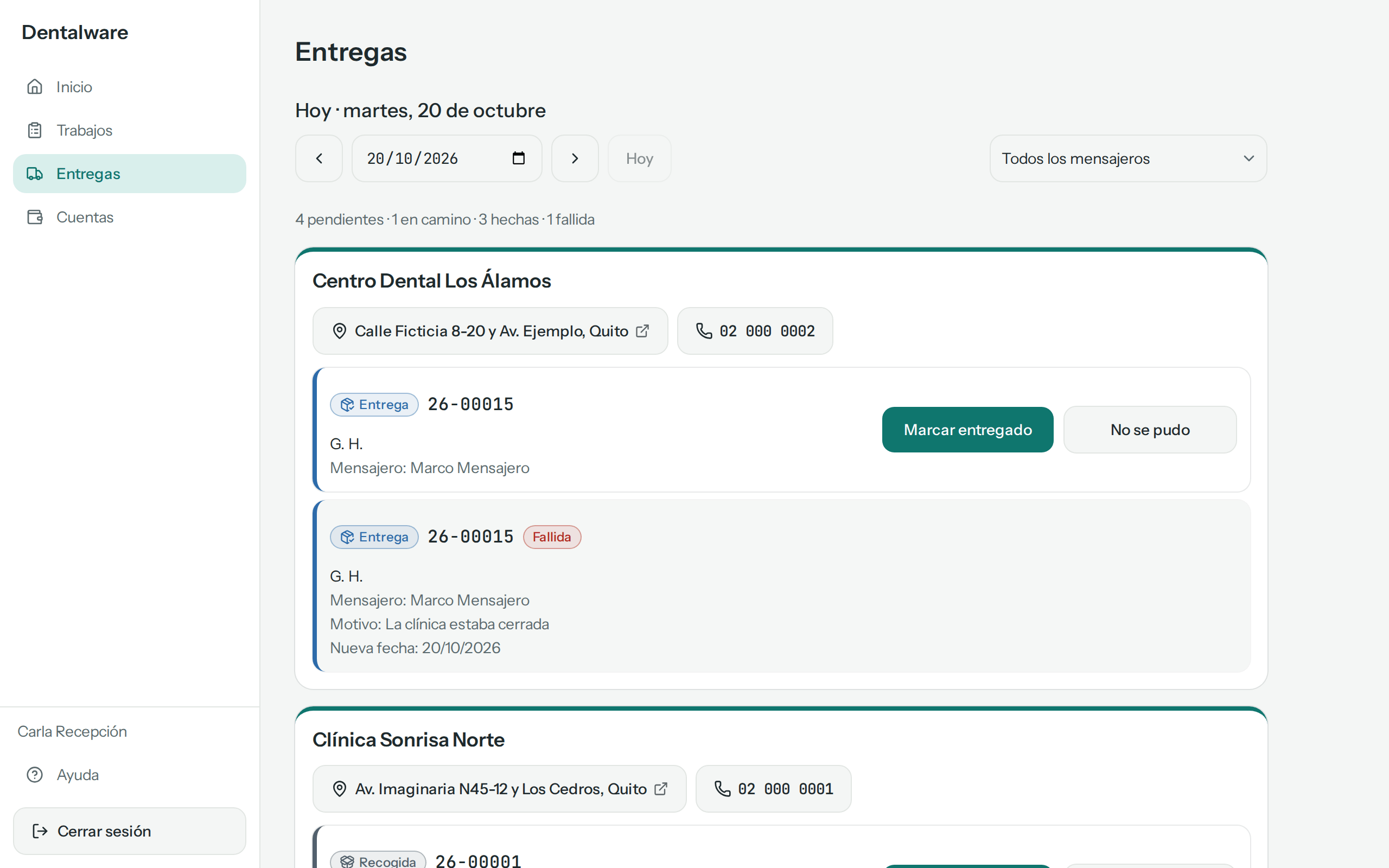Click the date input showing 20/10/2026
The width and height of the screenshot is (1389, 868).
pos(447,158)
